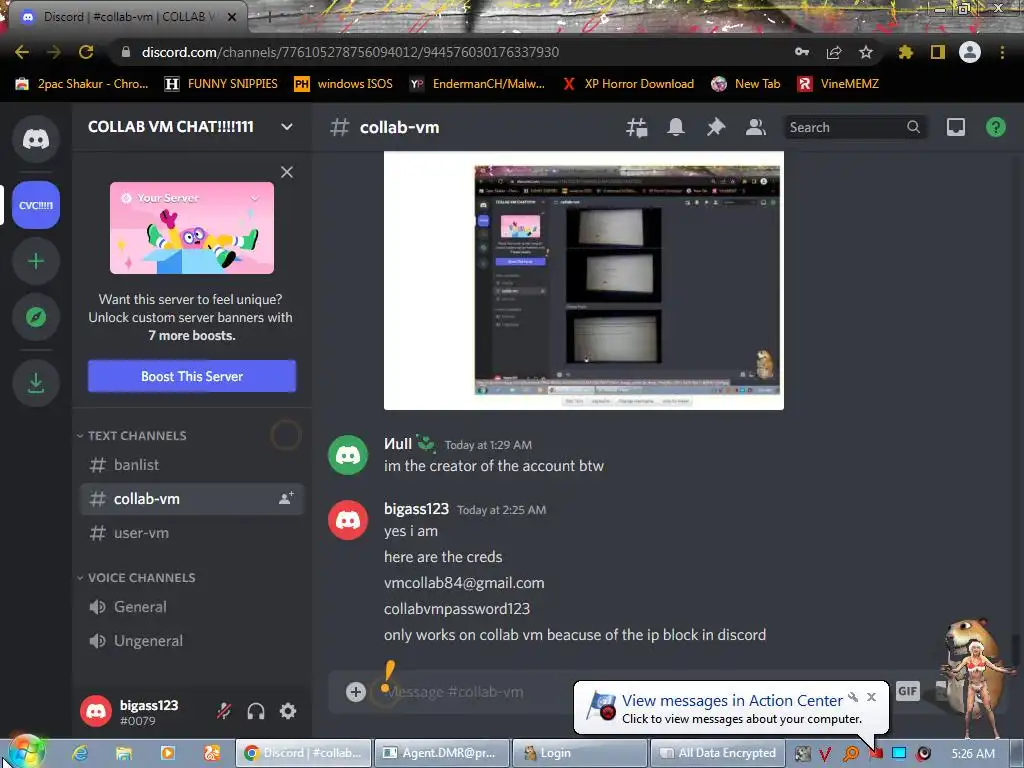Click in Discord search field
The width and height of the screenshot is (1024, 768).
click(854, 127)
